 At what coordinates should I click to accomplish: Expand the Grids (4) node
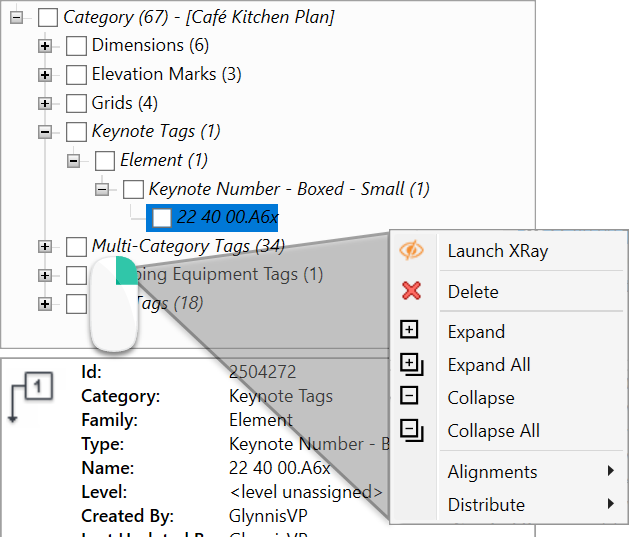click(x=45, y=103)
